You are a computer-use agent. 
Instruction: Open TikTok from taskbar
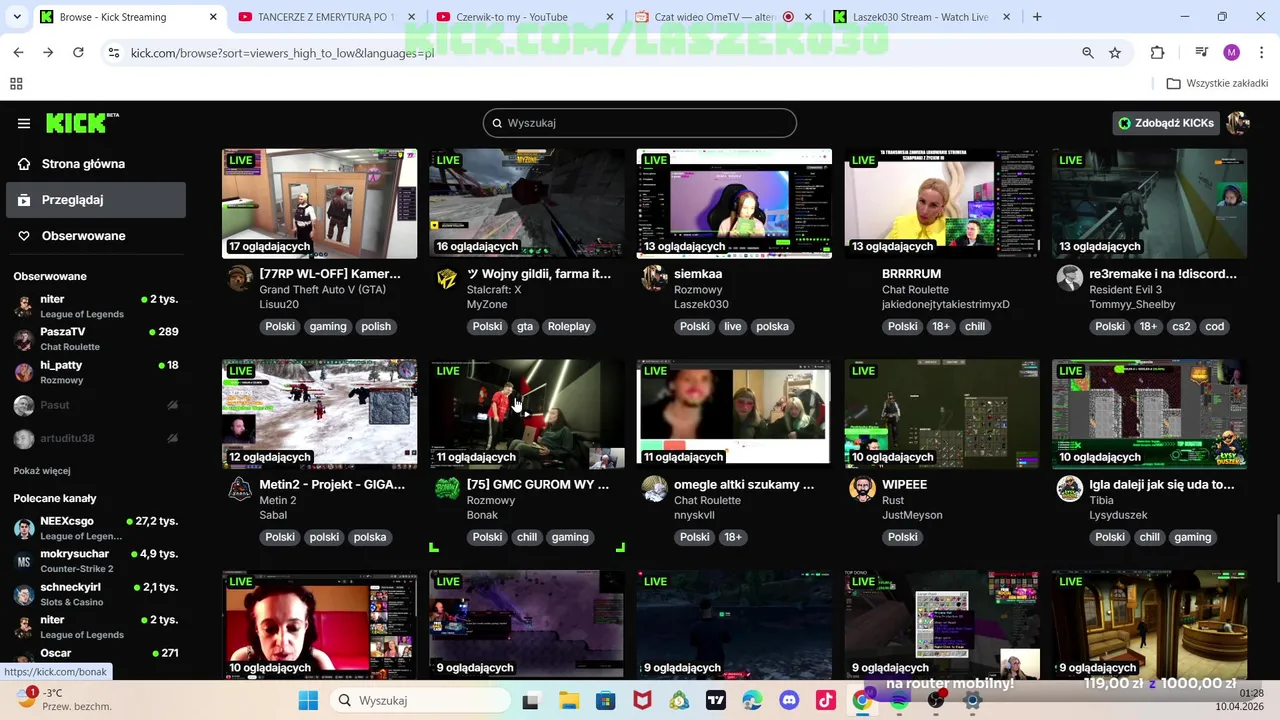coord(826,700)
